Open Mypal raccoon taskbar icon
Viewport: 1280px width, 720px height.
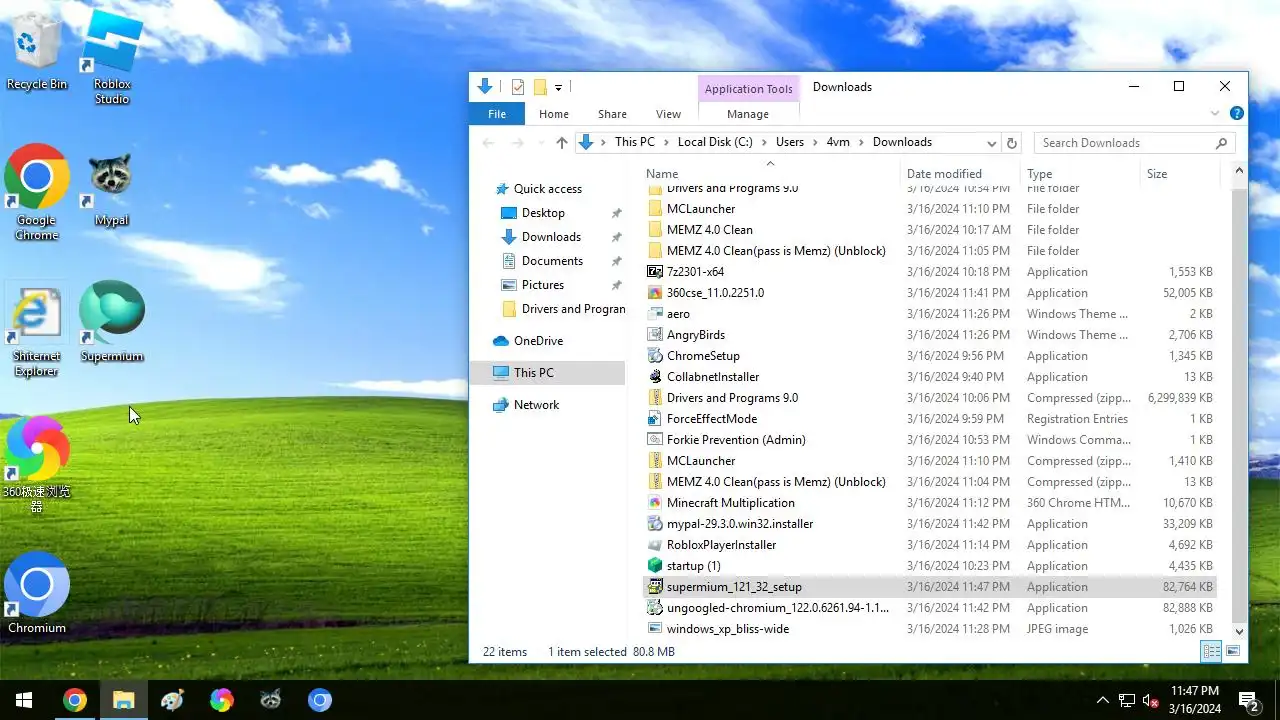[x=270, y=700]
